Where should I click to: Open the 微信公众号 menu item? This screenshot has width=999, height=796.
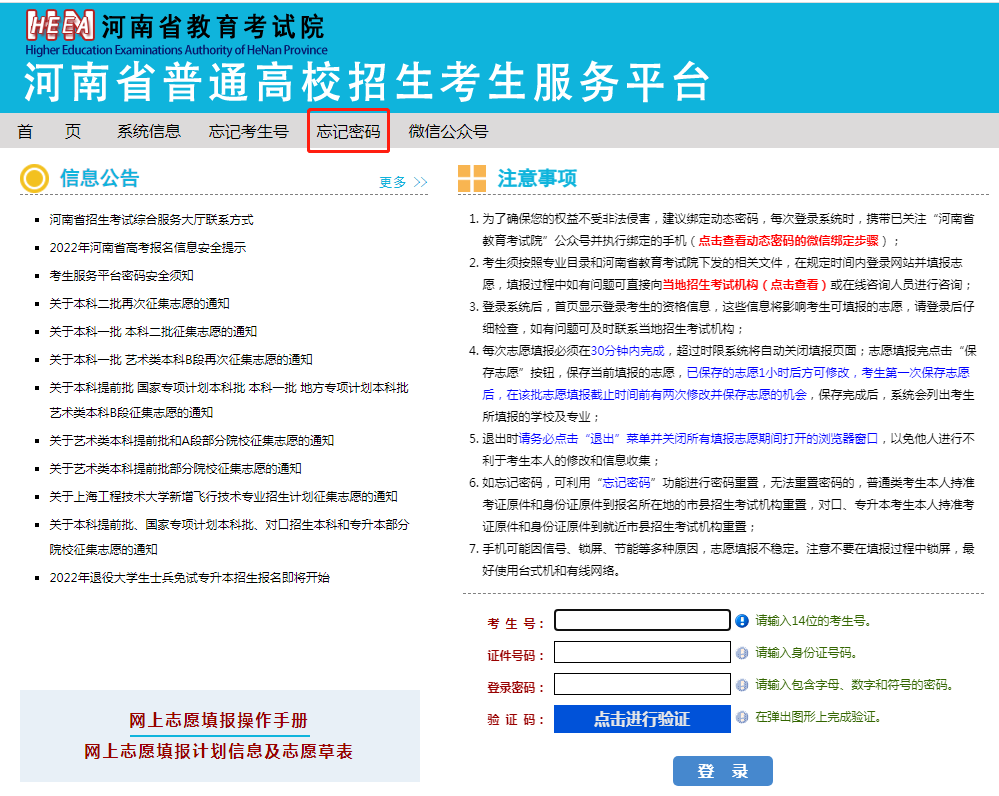(x=448, y=132)
